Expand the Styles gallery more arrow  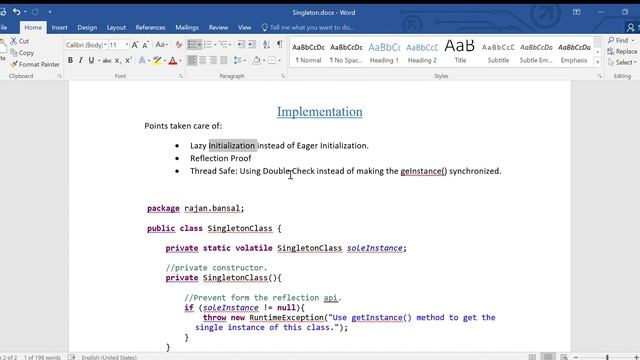(598, 62)
